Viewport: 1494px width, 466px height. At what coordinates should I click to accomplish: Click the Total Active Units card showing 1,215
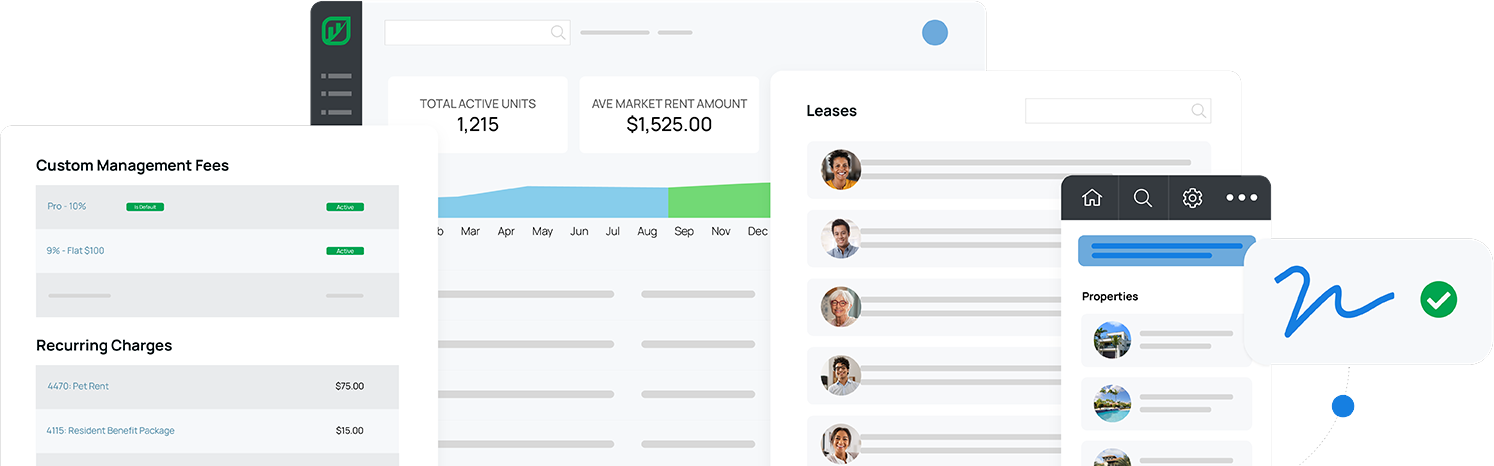tap(478, 115)
